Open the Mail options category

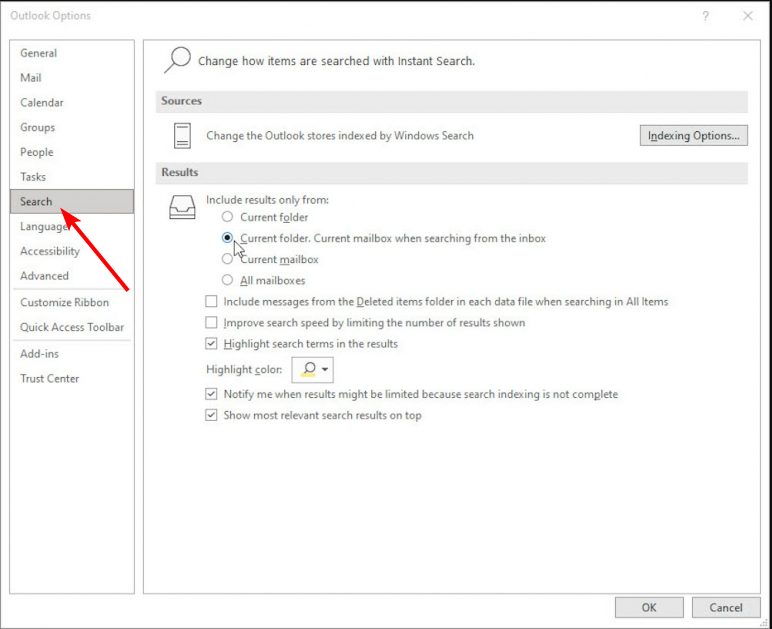tap(72, 78)
